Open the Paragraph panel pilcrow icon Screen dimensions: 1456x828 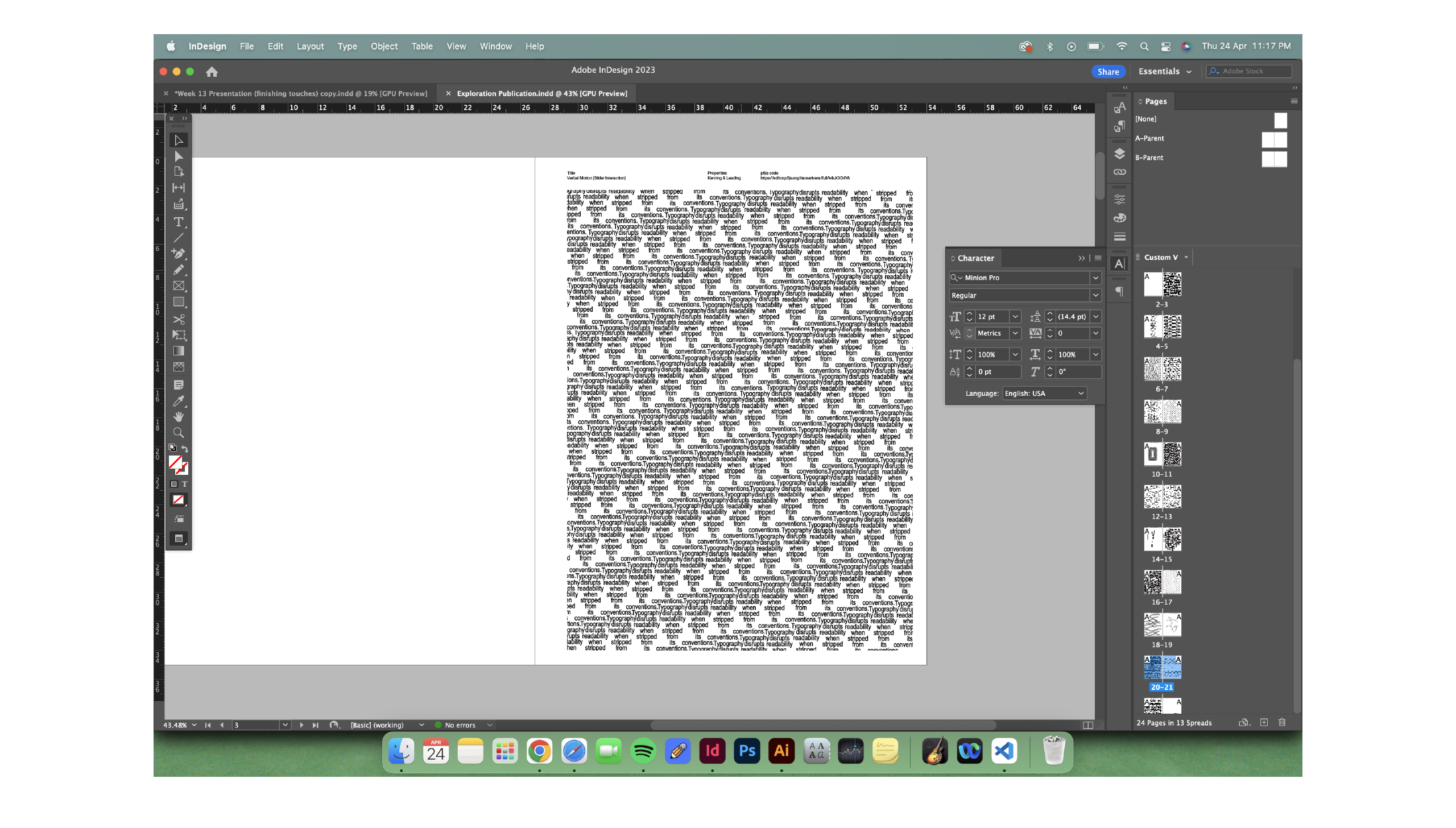pos(1119,292)
